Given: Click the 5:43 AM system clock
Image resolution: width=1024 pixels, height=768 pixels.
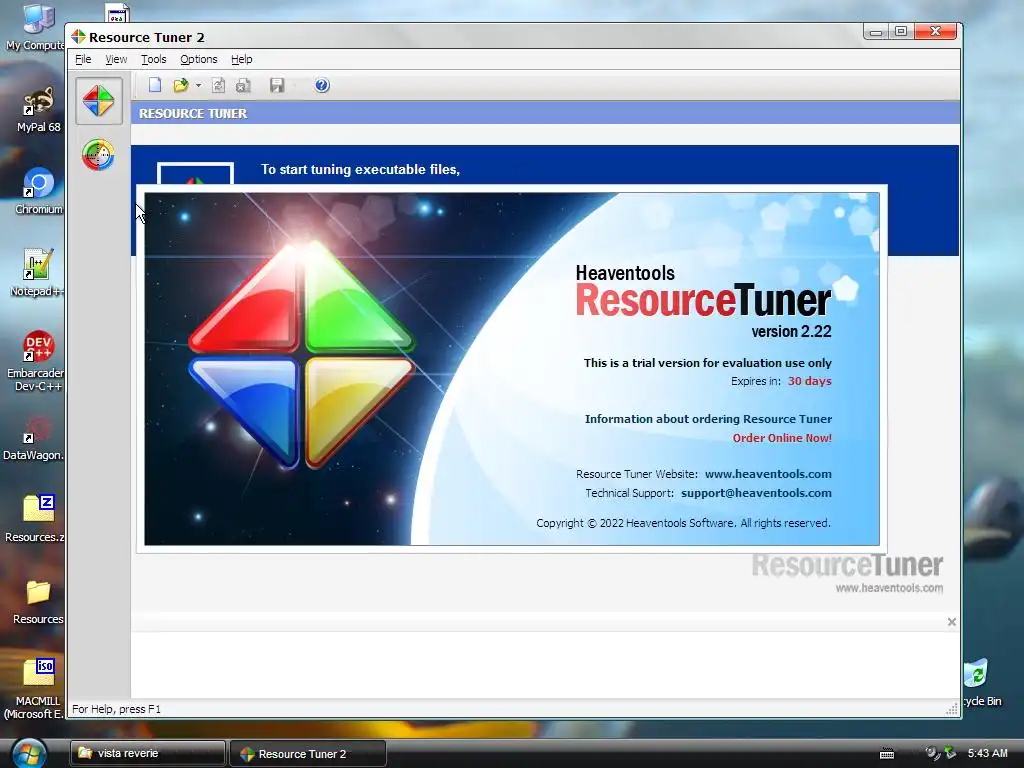Looking at the screenshot, I should [987, 753].
